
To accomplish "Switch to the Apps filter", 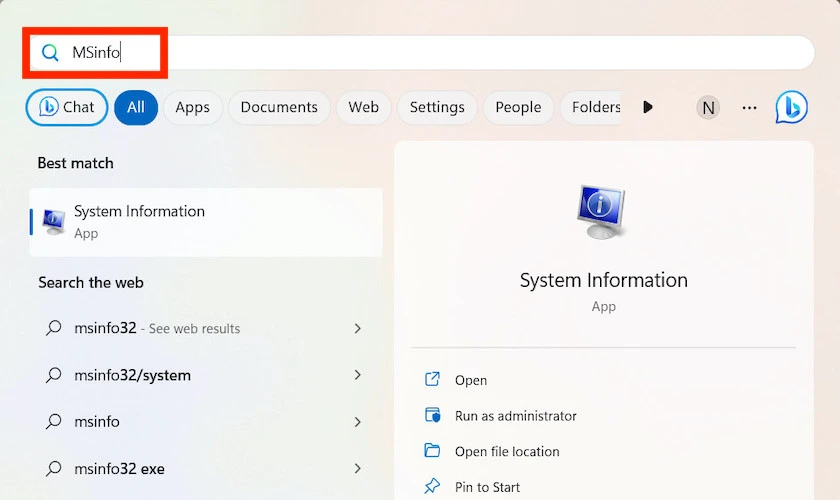I will coord(192,107).
